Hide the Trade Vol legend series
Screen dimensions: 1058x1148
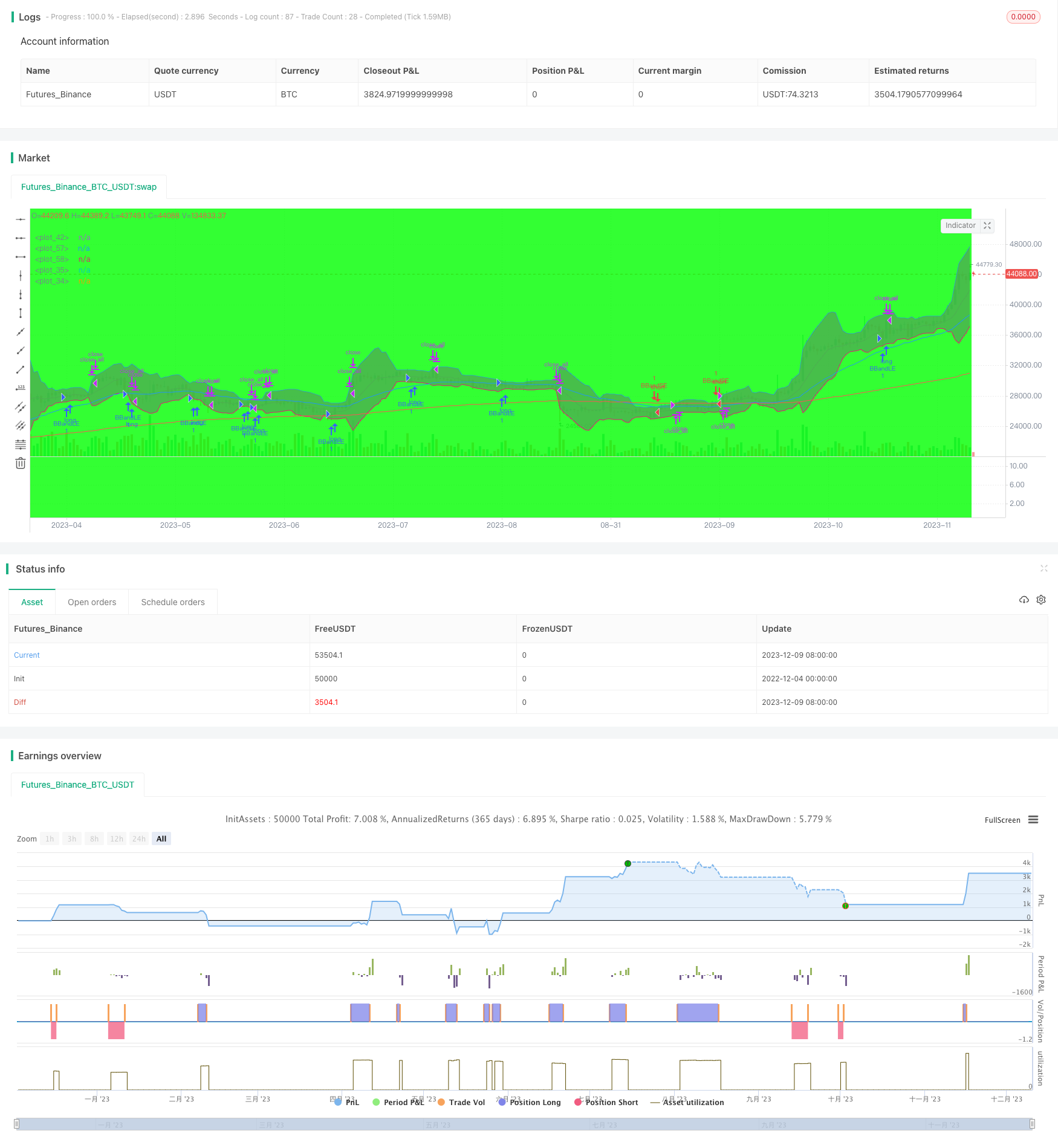(461, 1102)
